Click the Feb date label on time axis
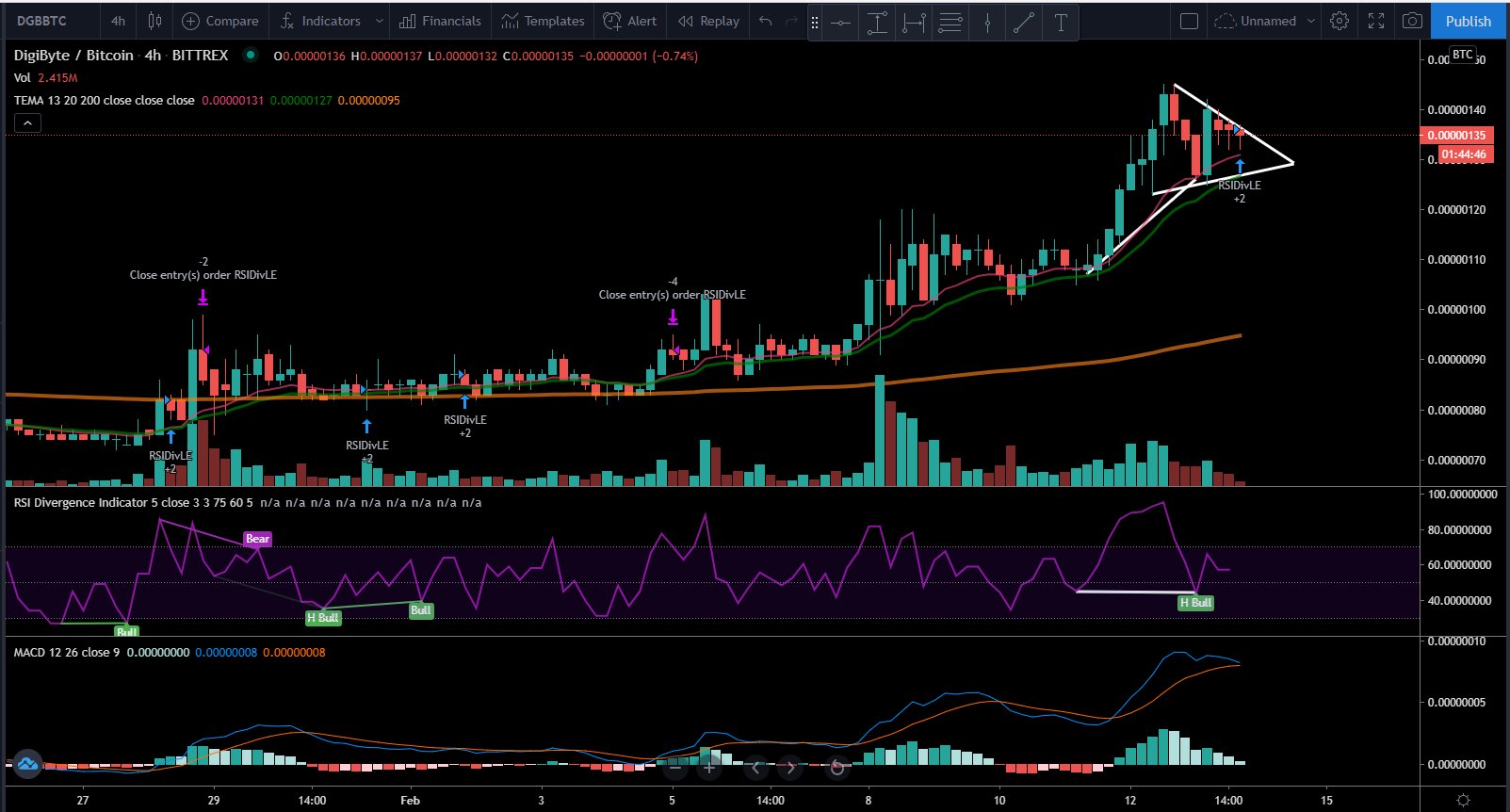Viewport: 1510px width, 812px height. 410,800
